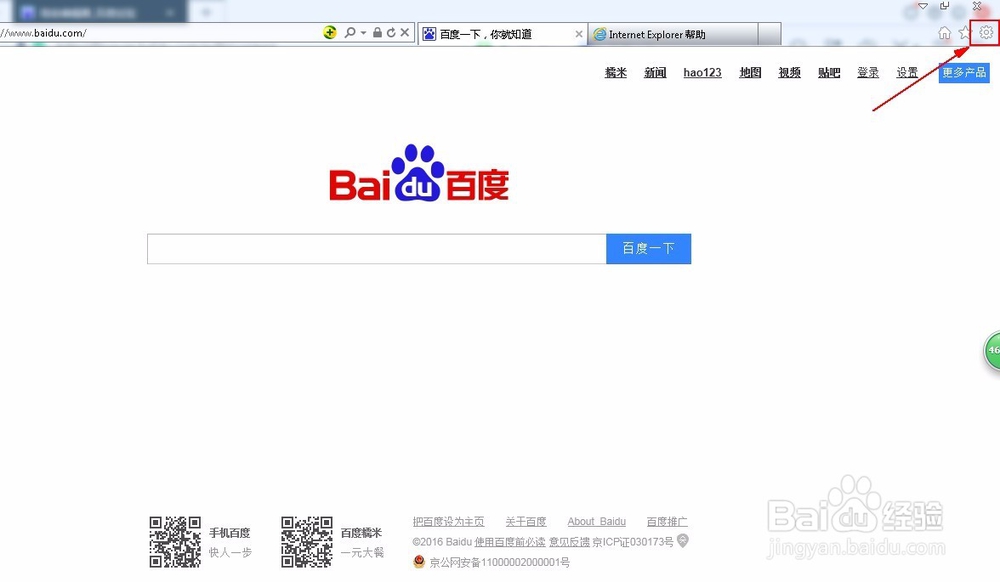Open the 关于百度 link

pyautogui.click(x=526, y=521)
